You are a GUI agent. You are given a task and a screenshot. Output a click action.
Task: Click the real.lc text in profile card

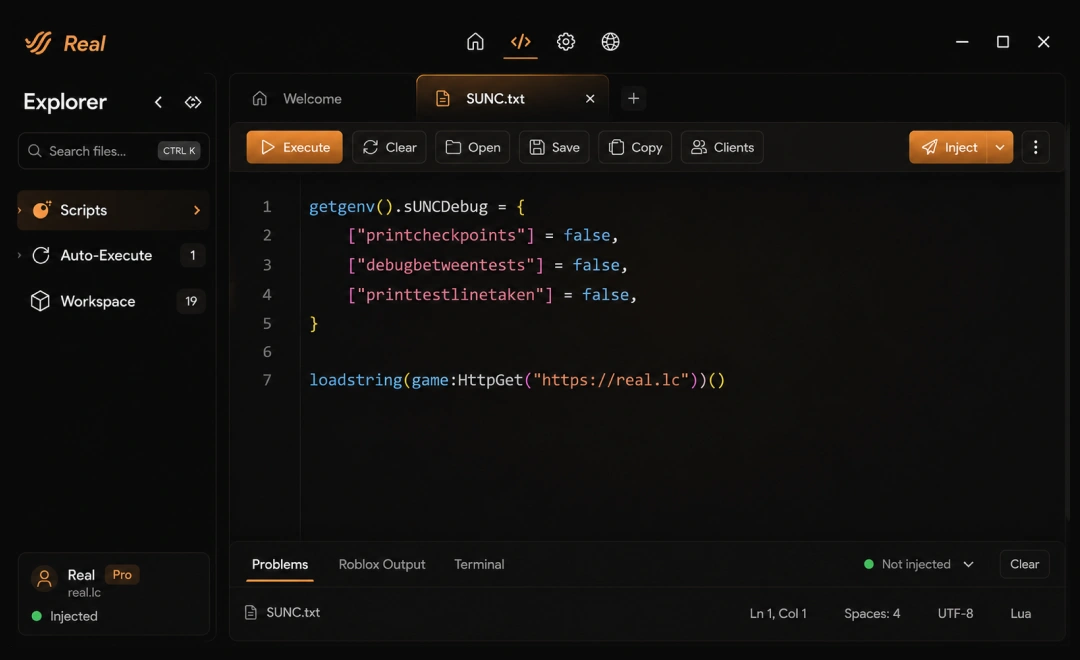pyautogui.click(x=84, y=592)
